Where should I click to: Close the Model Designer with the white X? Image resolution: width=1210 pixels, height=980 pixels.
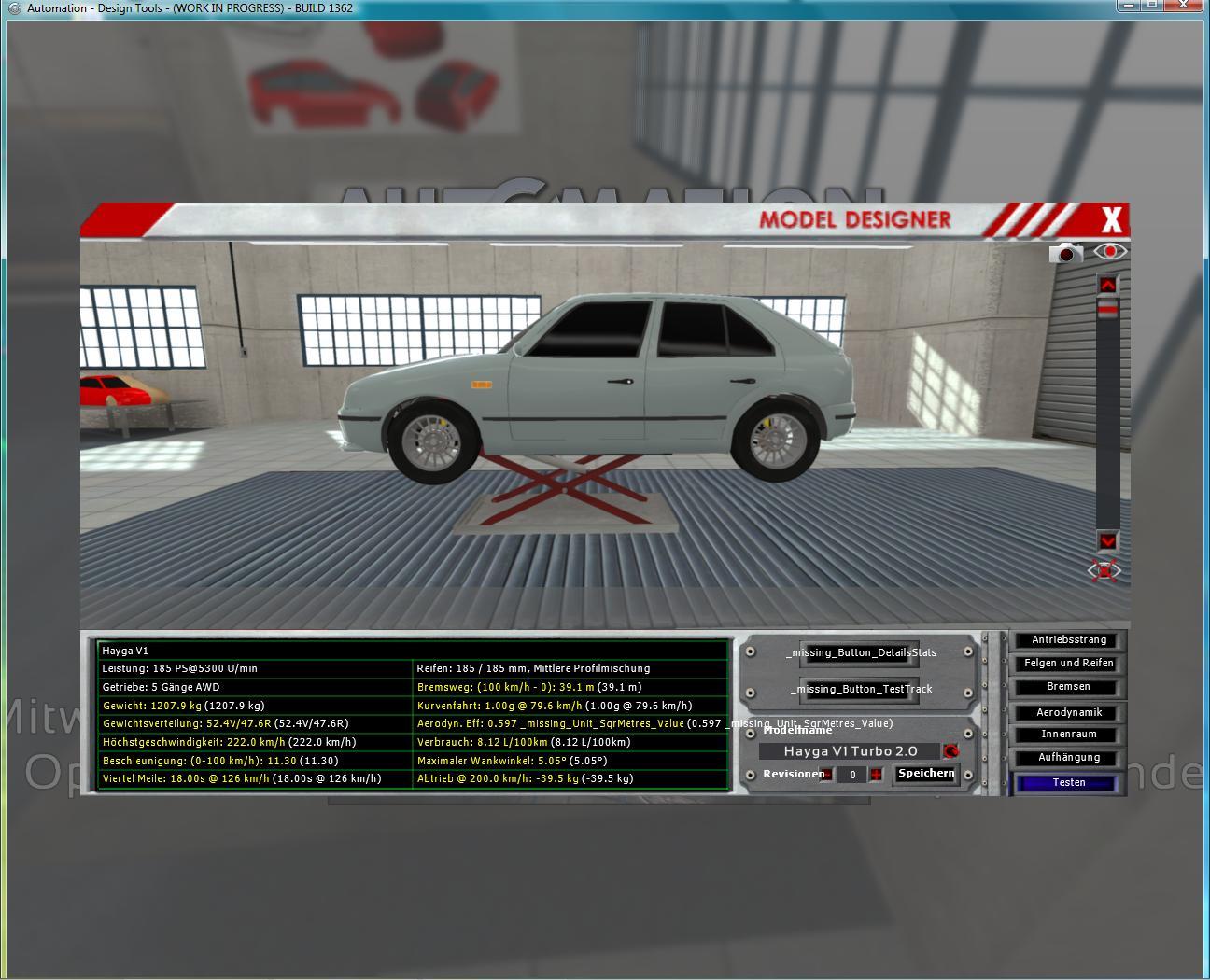[1111, 220]
